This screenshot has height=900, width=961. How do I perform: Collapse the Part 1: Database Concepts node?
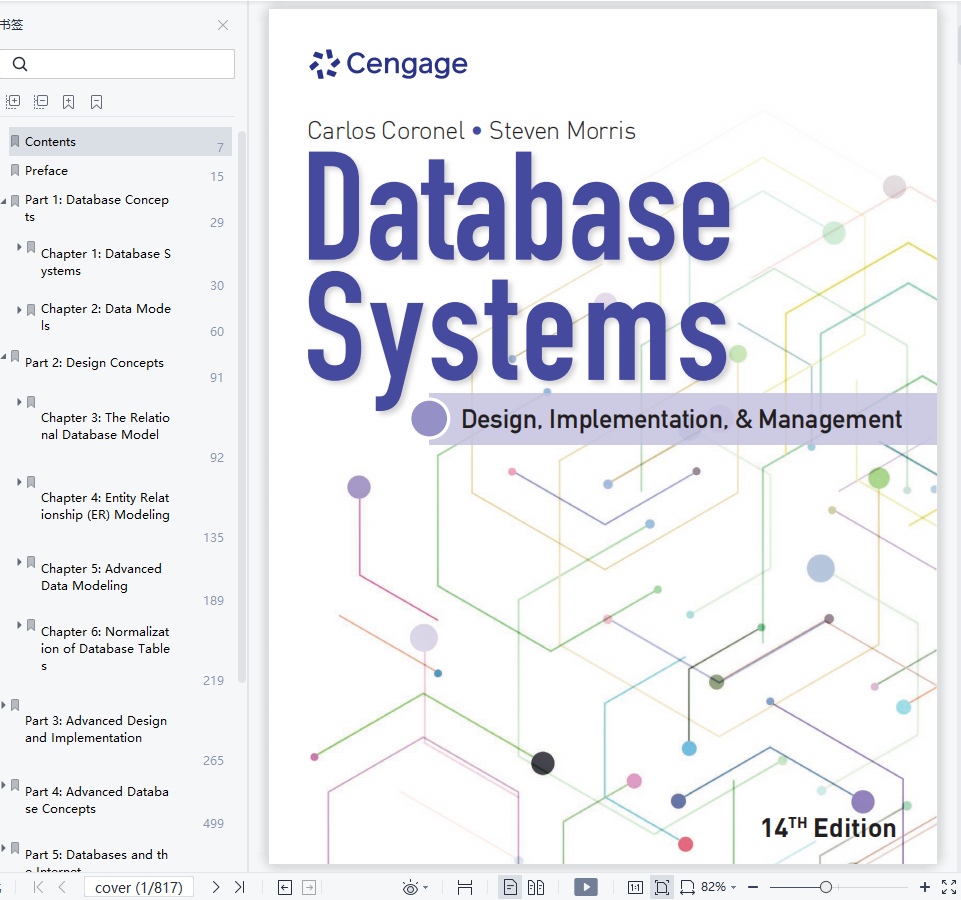(4, 200)
